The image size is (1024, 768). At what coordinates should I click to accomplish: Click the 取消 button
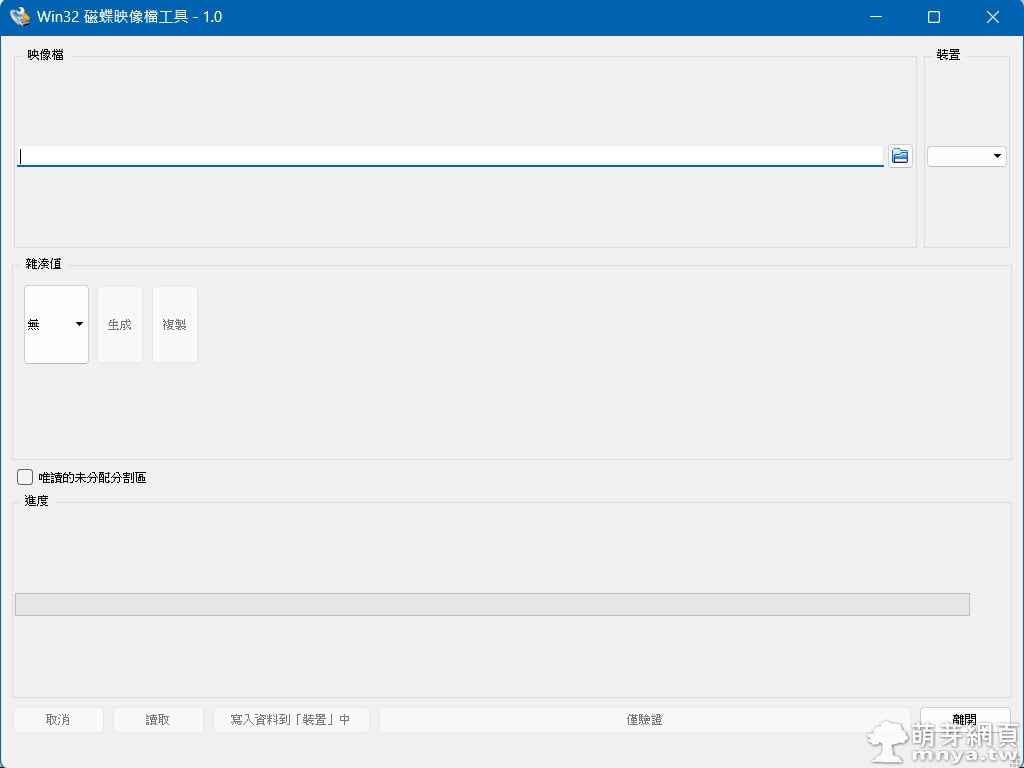58,720
